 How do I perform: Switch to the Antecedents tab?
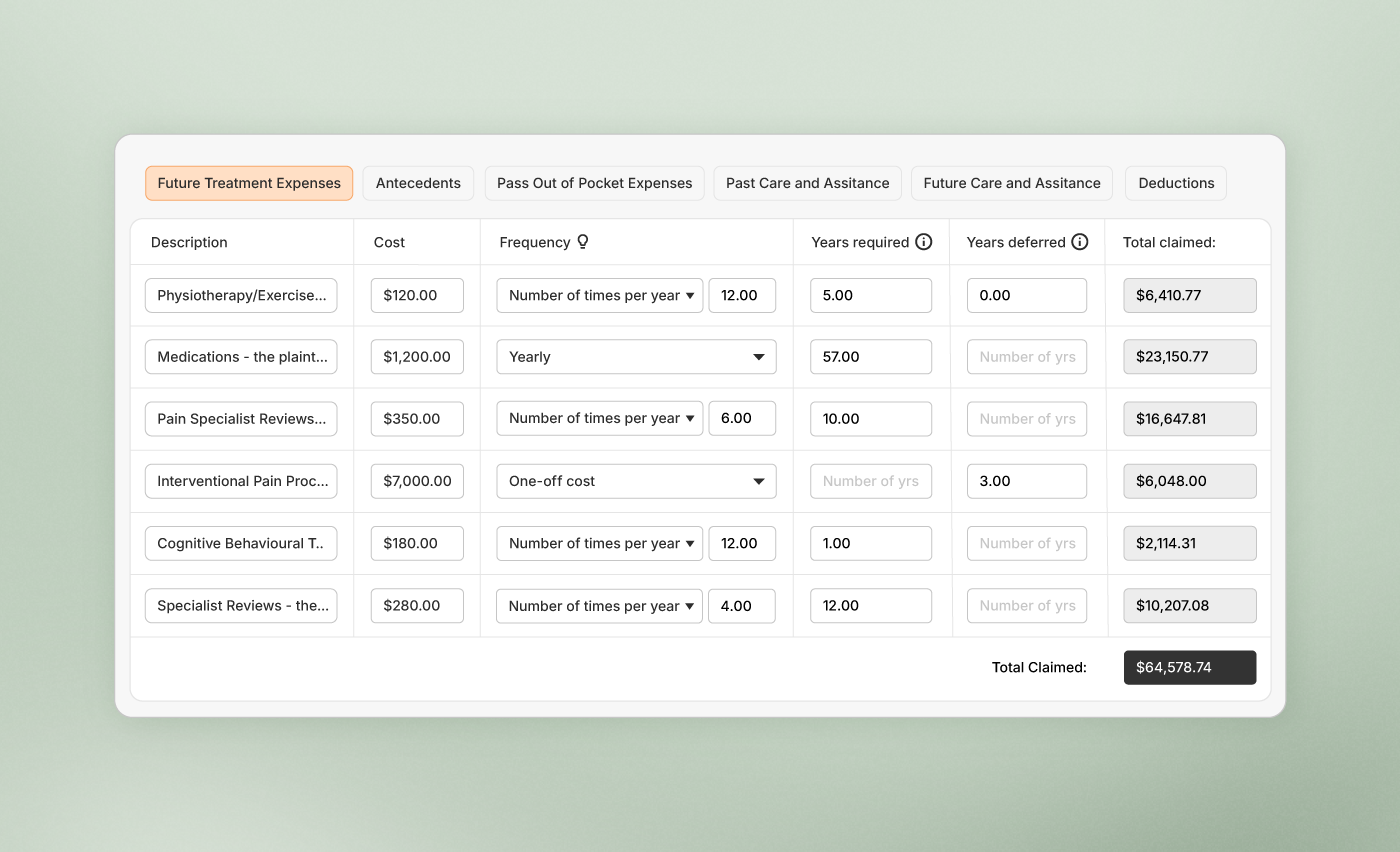(418, 183)
